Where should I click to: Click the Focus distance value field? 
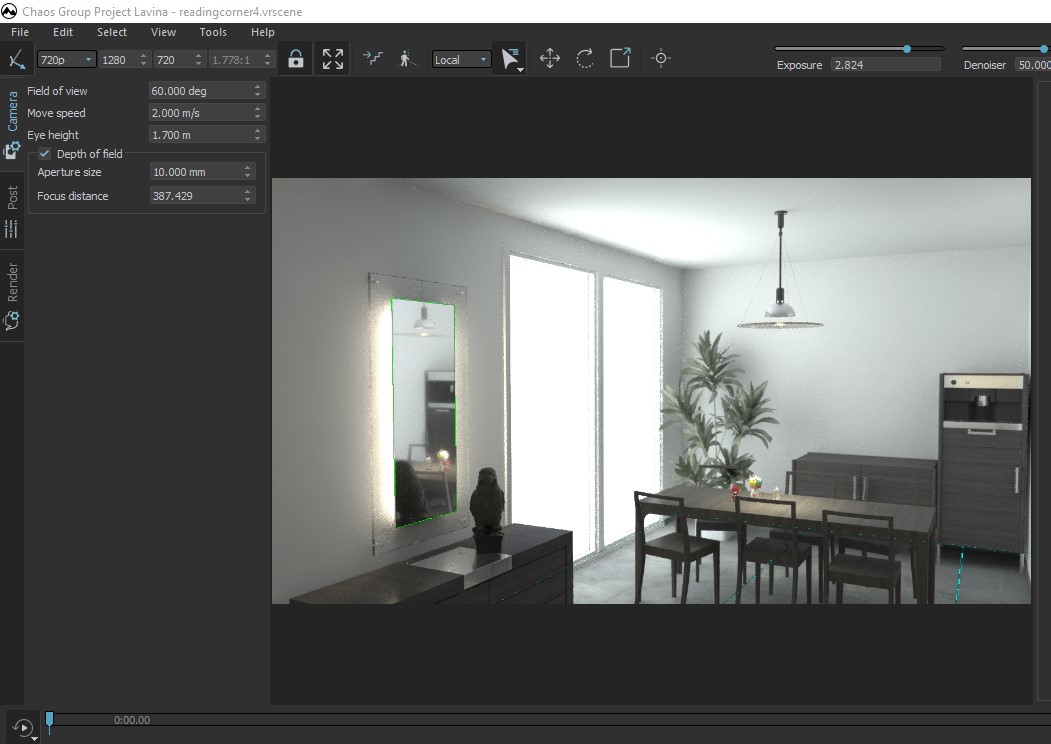[195, 196]
